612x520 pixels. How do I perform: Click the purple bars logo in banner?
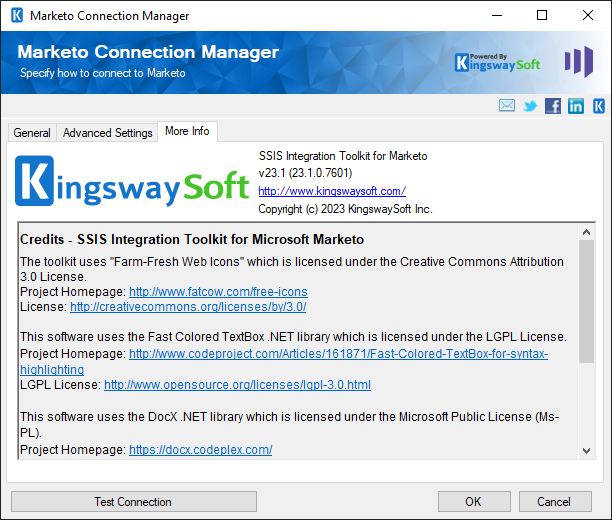579,62
